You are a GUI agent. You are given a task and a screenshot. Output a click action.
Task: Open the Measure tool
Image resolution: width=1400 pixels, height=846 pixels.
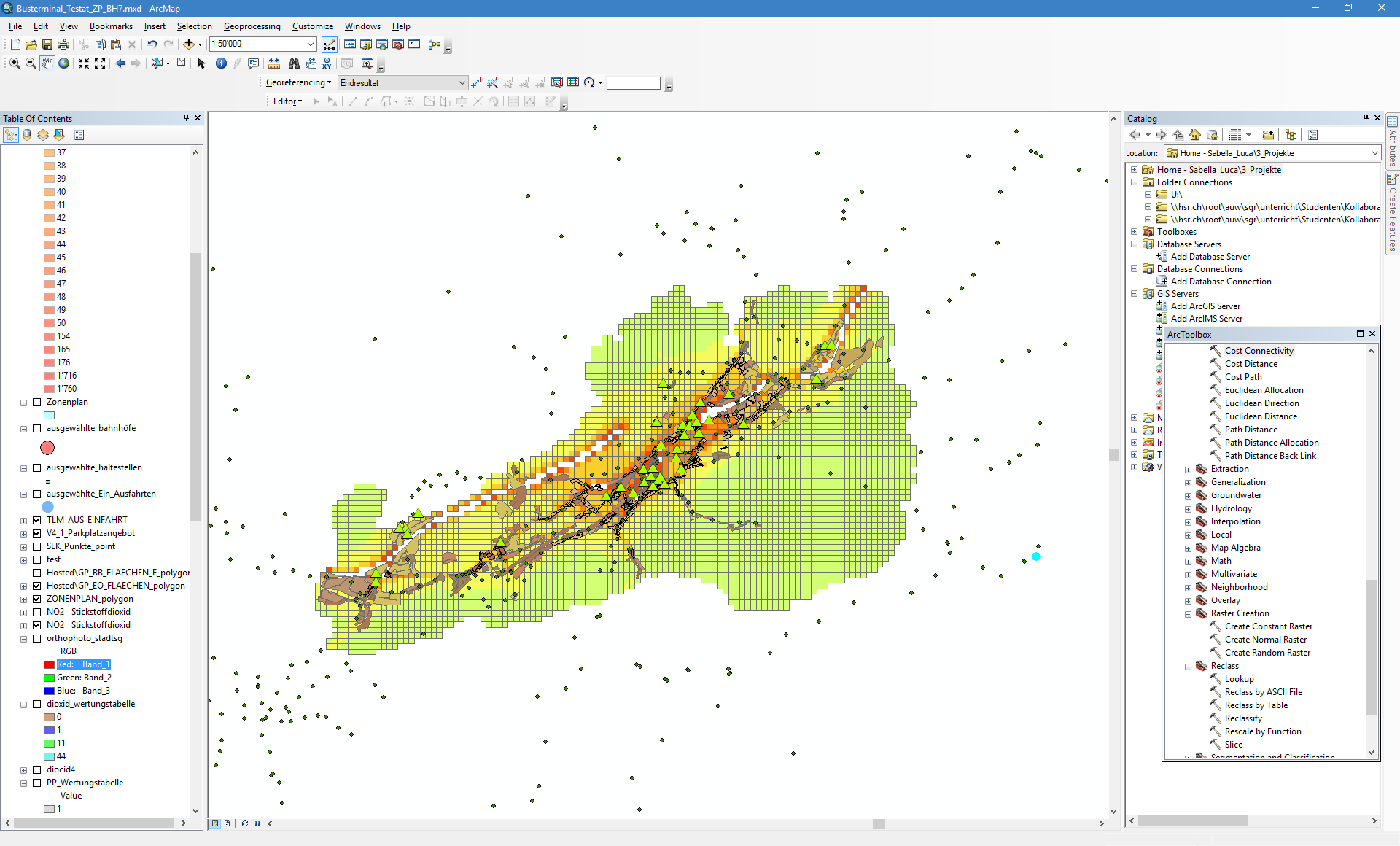click(x=274, y=63)
